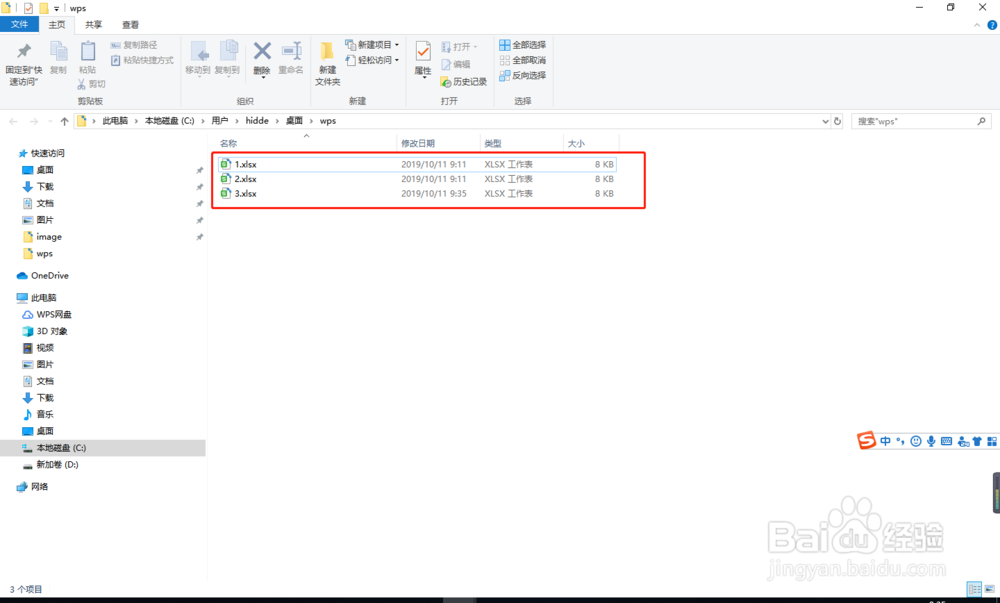Open the recent locations dropdown arrow
1000x603 pixels.
pyautogui.click(x=50, y=121)
